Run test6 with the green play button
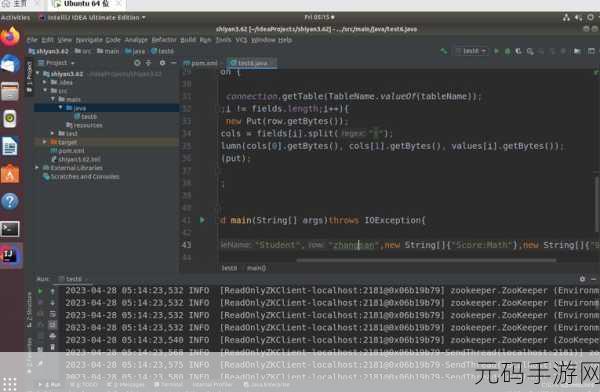600x392 pixels. tap(496, 51)
